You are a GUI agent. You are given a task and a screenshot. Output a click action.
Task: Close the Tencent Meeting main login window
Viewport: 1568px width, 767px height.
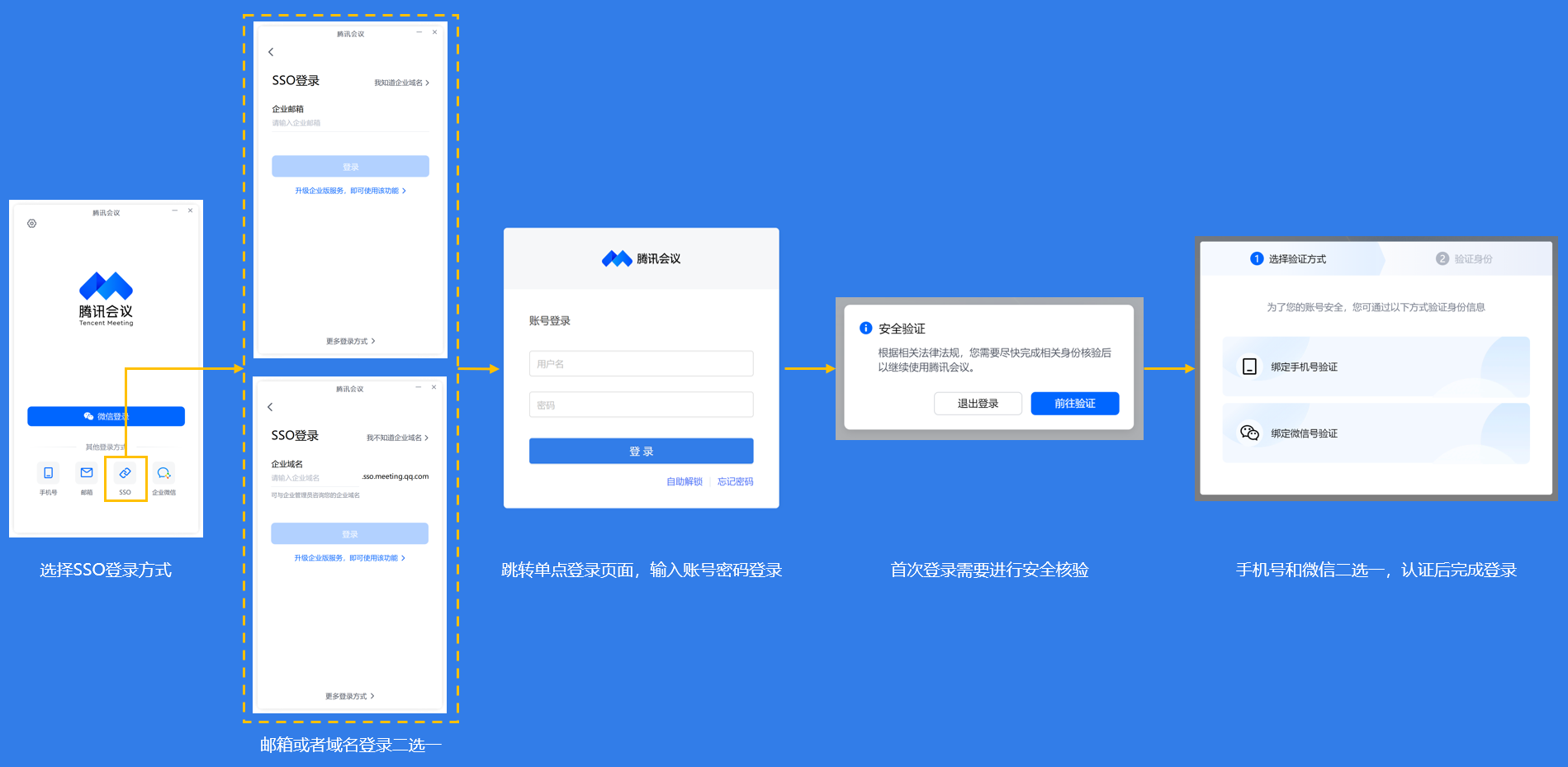(190, 211)
